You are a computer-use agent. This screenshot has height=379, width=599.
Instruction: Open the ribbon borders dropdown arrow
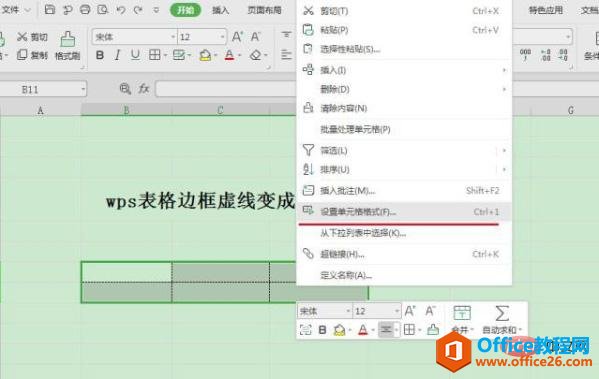click(165, 56)
